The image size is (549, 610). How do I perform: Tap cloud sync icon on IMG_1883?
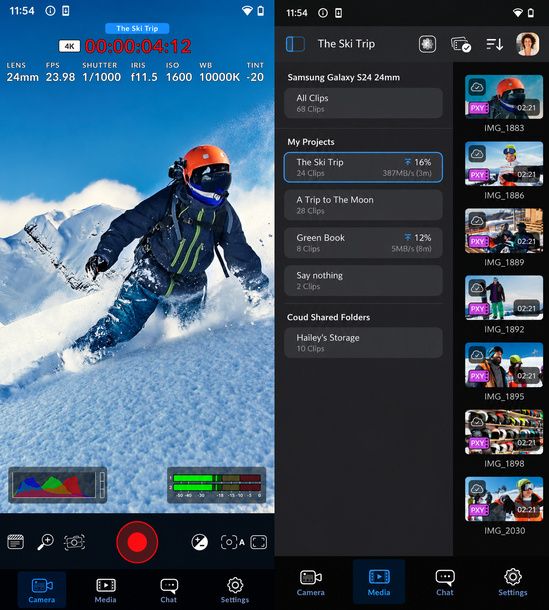click(477, 87)
